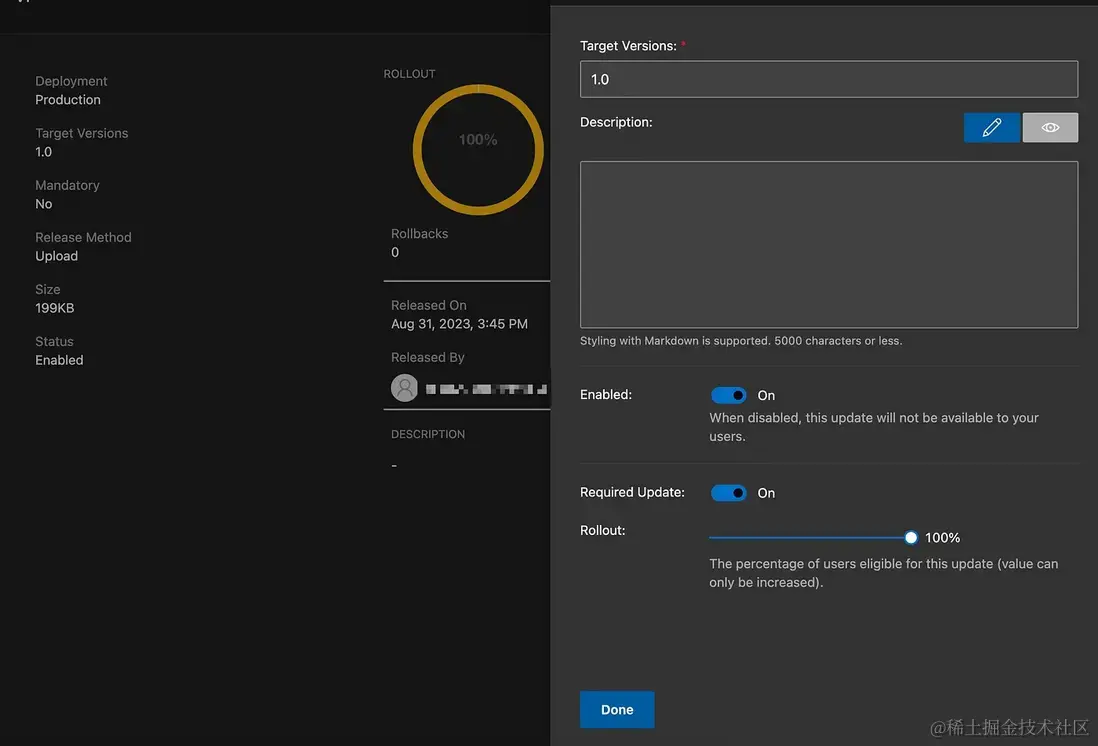Click the 100% rollout ring chart
1098x746 pixels.
pos(478,149)
